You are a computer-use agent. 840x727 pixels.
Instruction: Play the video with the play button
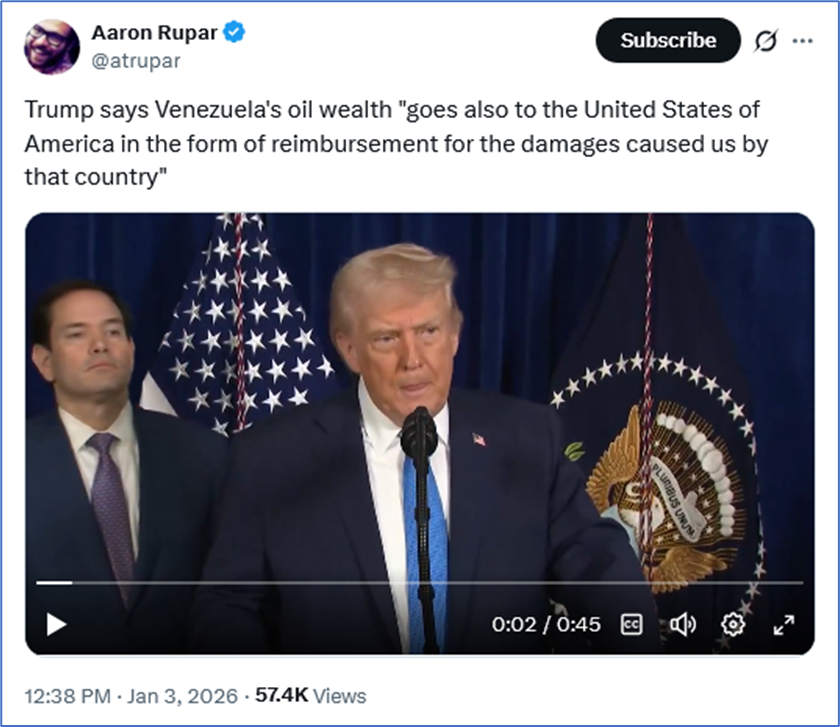click(56, 625)
